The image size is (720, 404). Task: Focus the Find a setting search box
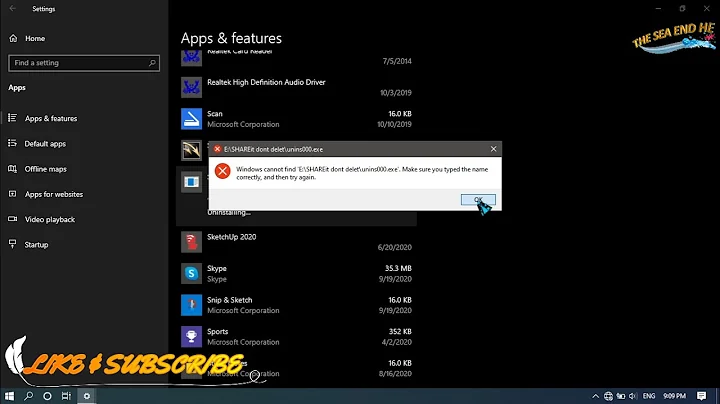(x=84, y=63)
